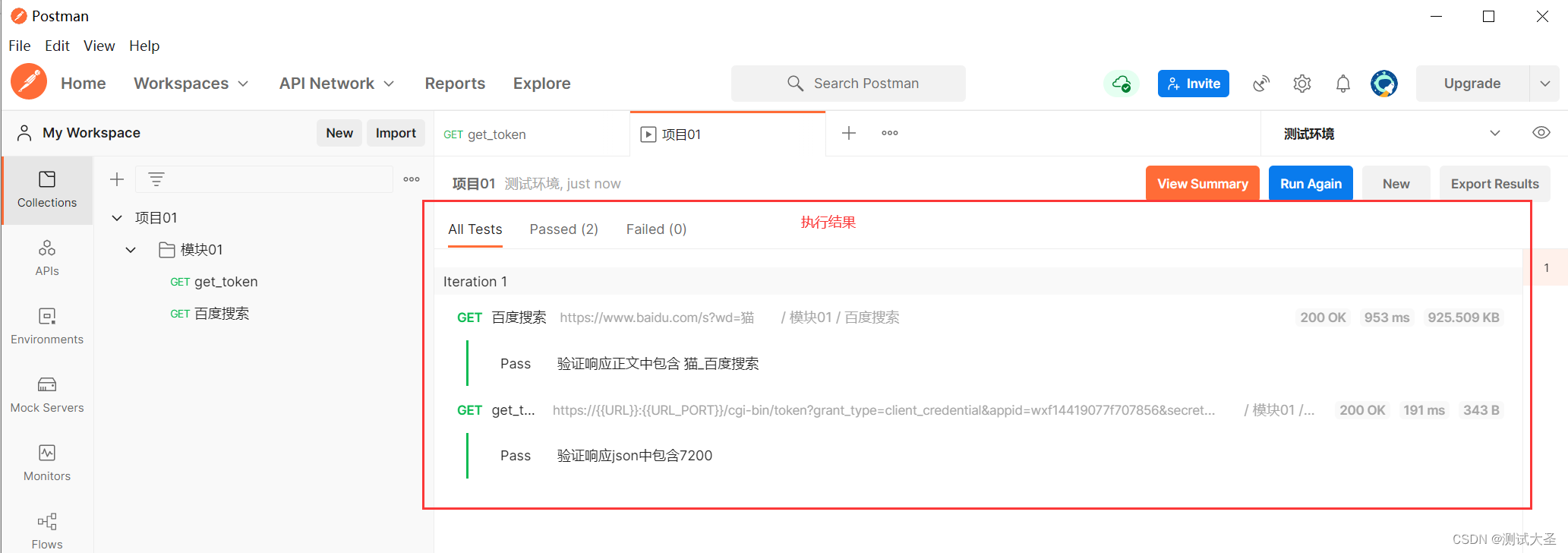Screen dimensions: 1568x553
Task: Collapse the 模块01 folder chevron
Action: click(x=131, y=250)
